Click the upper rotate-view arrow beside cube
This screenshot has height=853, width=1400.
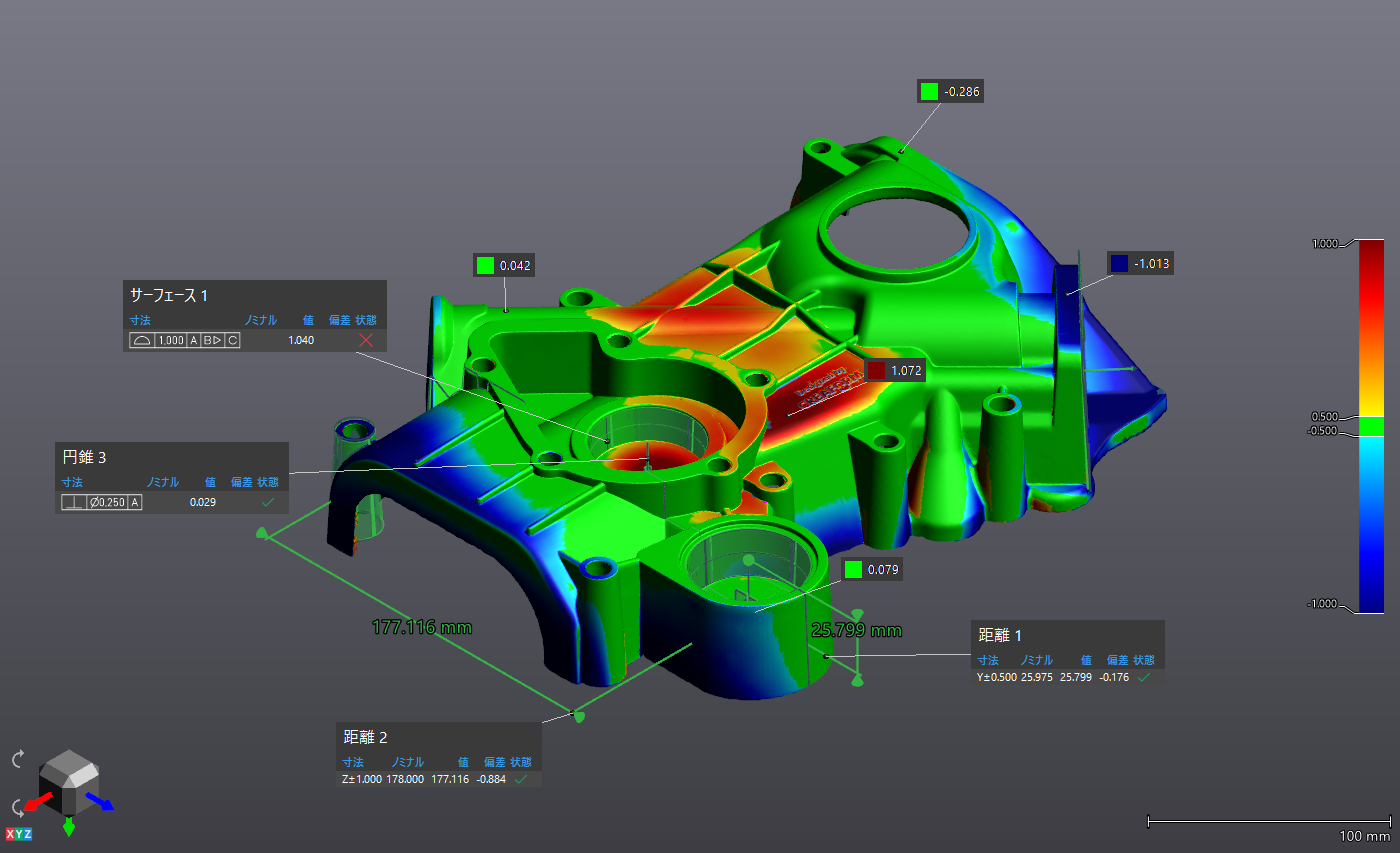tap(18, 759)
